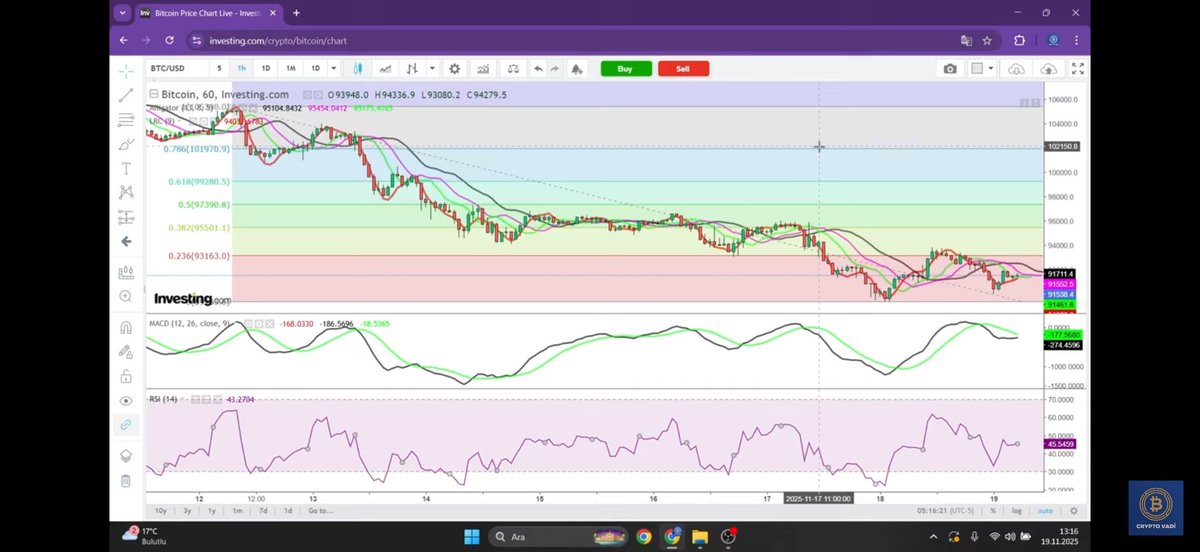Click the 1d date range

tap(288, 510)
